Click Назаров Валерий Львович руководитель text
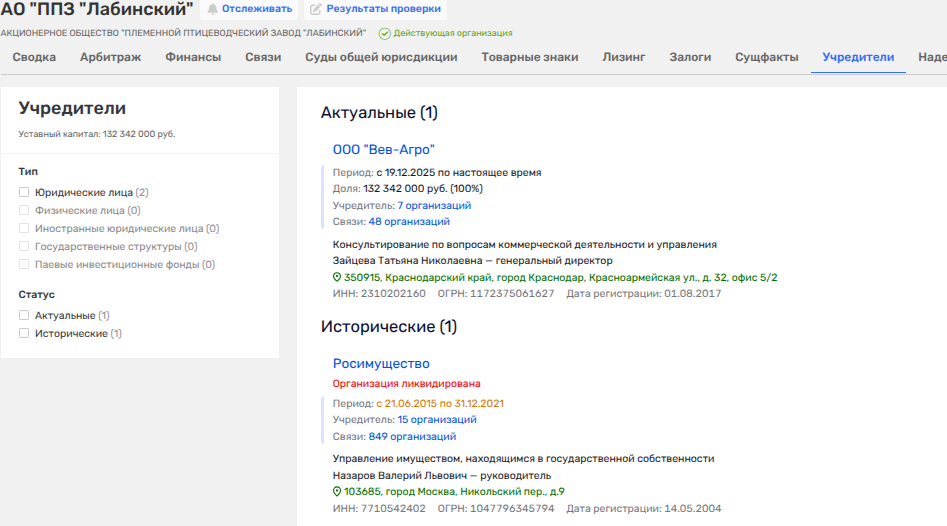Screen dimensions: 947x526 [441, 475]
